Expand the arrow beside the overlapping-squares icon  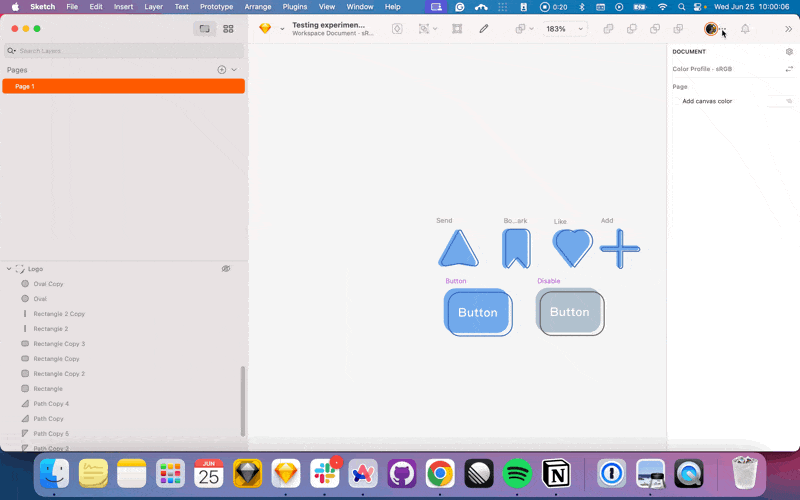tap(532, 29)
